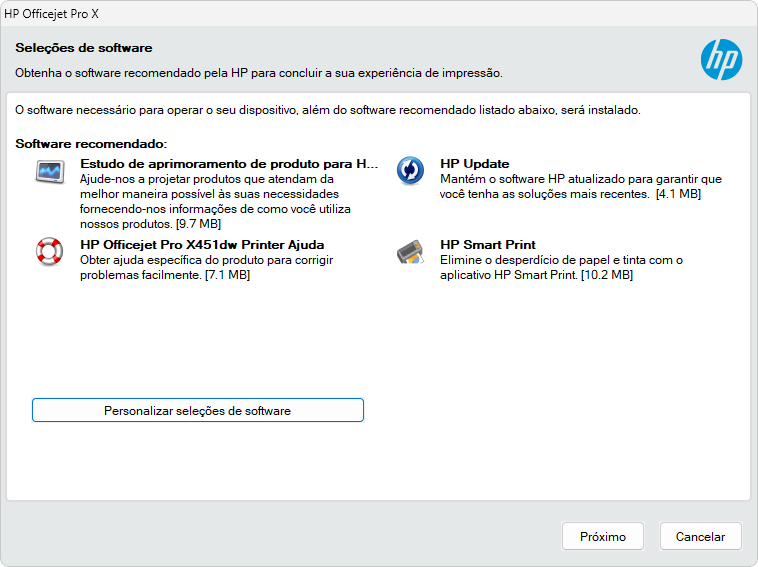Screen dimensions: 758x567
Task: Click the 'Obtenha o software recomendado' subtitle
Action: point(259,73)
